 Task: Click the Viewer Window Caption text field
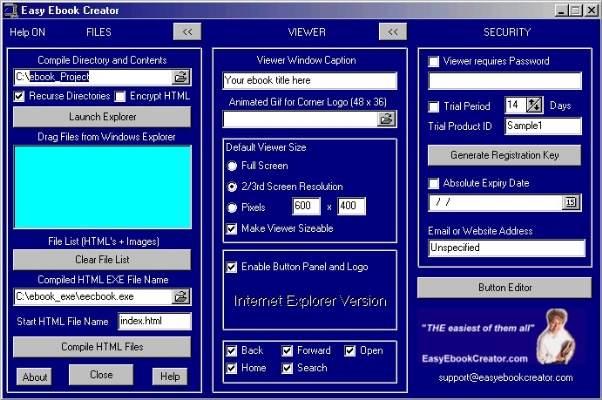[x=309, y=81]
